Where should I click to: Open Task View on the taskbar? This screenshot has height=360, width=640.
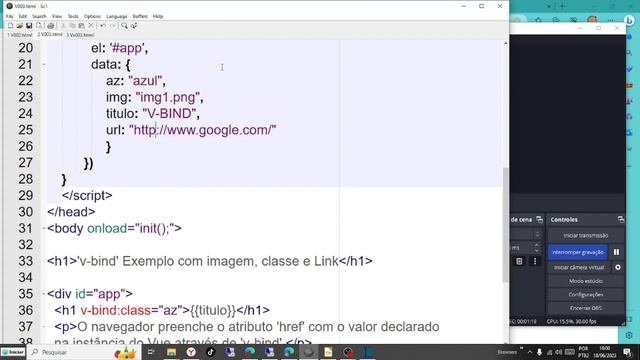(x=151, y=352)
